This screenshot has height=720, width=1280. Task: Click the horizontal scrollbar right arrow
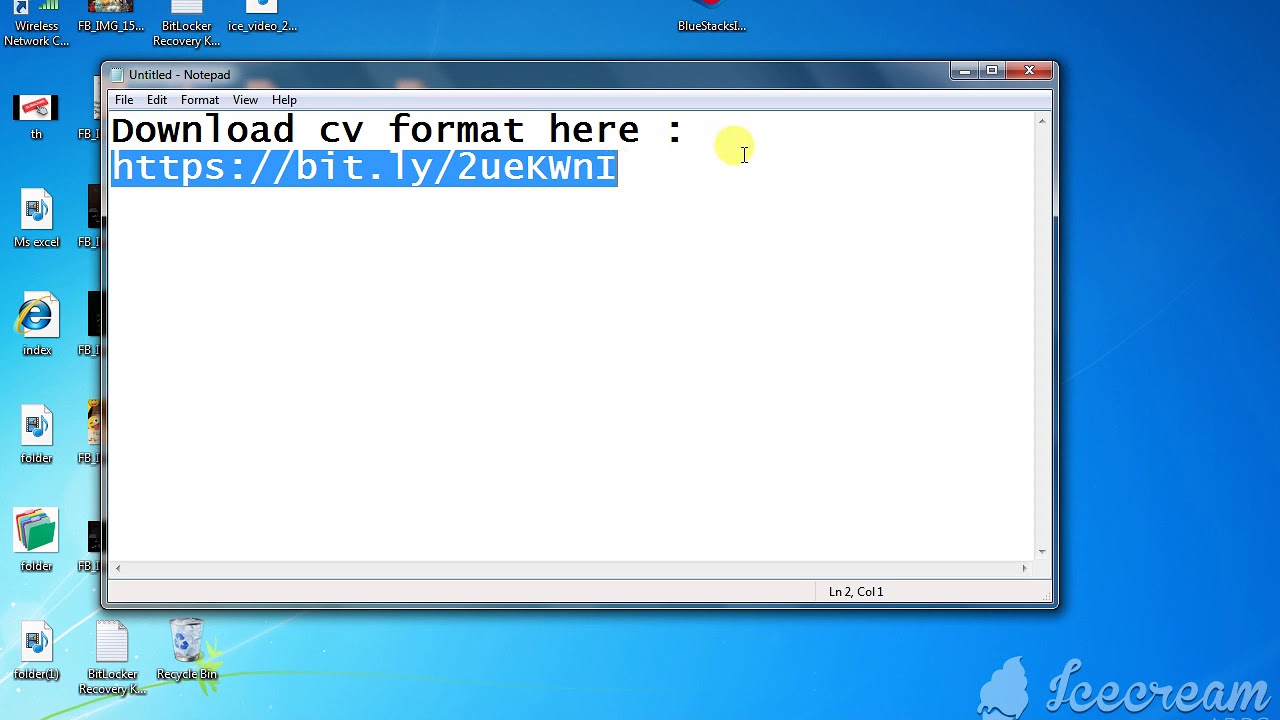pos(1024,568)
